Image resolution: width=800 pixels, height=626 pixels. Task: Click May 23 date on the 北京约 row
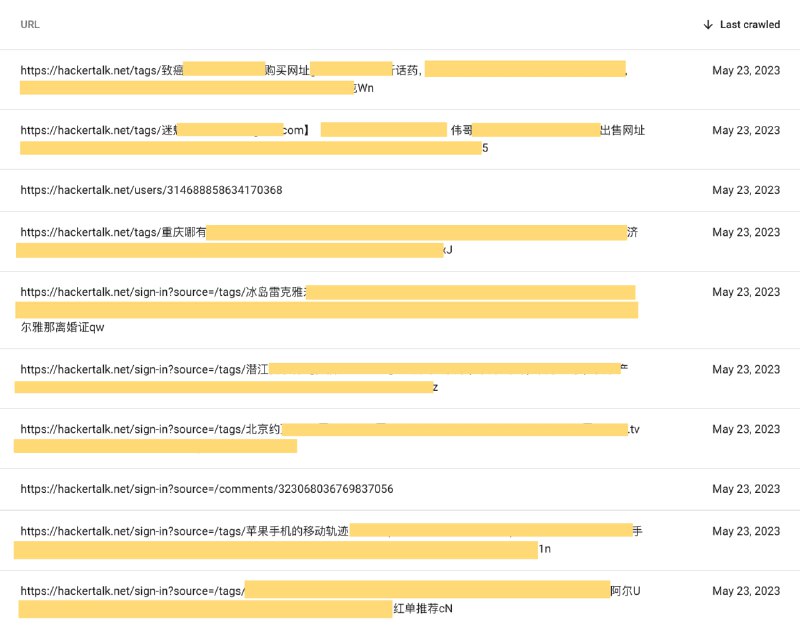(747, 429)
